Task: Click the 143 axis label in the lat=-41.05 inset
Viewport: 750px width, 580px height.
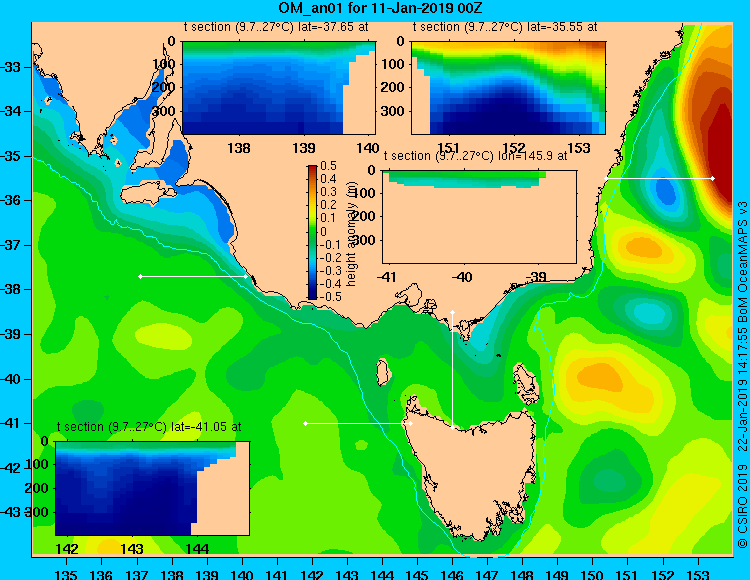Action: (x=132, y=548)
